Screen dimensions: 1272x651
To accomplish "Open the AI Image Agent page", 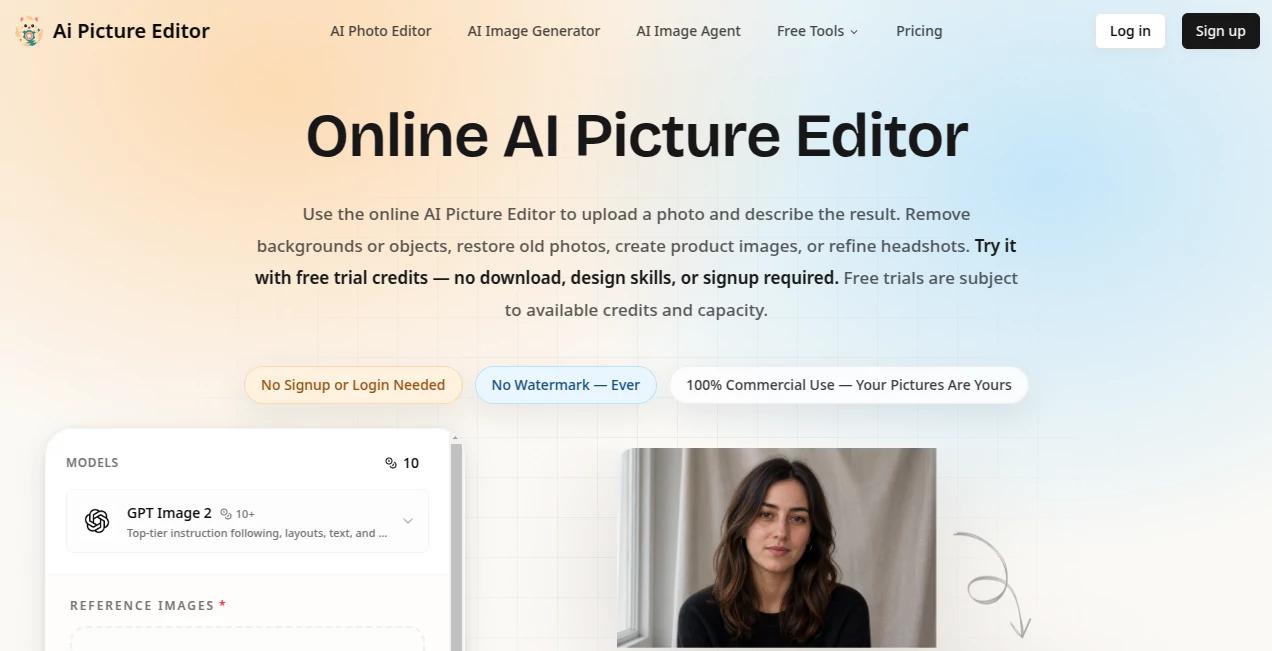I will 689,31.
